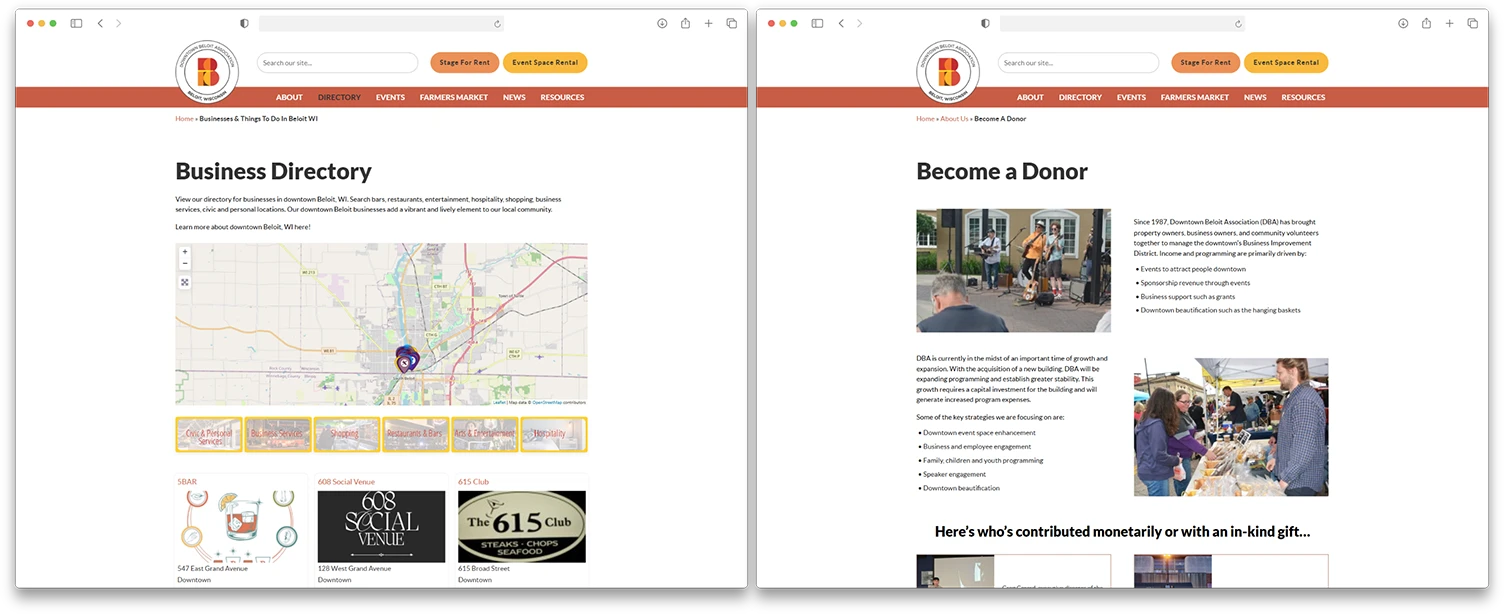Open browser downloads on the right window
The image size is (1504, 614).
1402,22
